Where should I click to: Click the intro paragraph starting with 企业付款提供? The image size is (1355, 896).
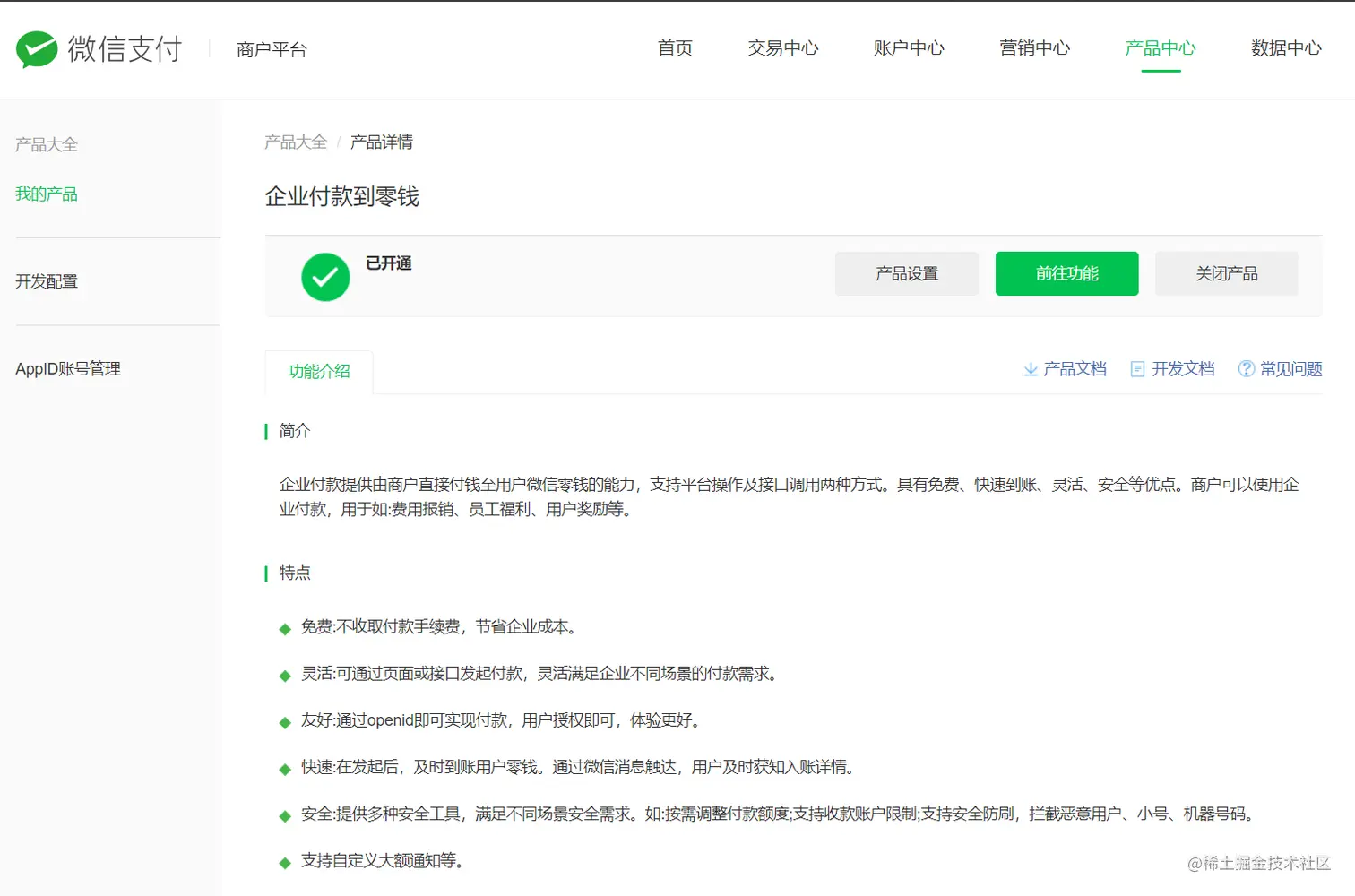tap(789, 496)
